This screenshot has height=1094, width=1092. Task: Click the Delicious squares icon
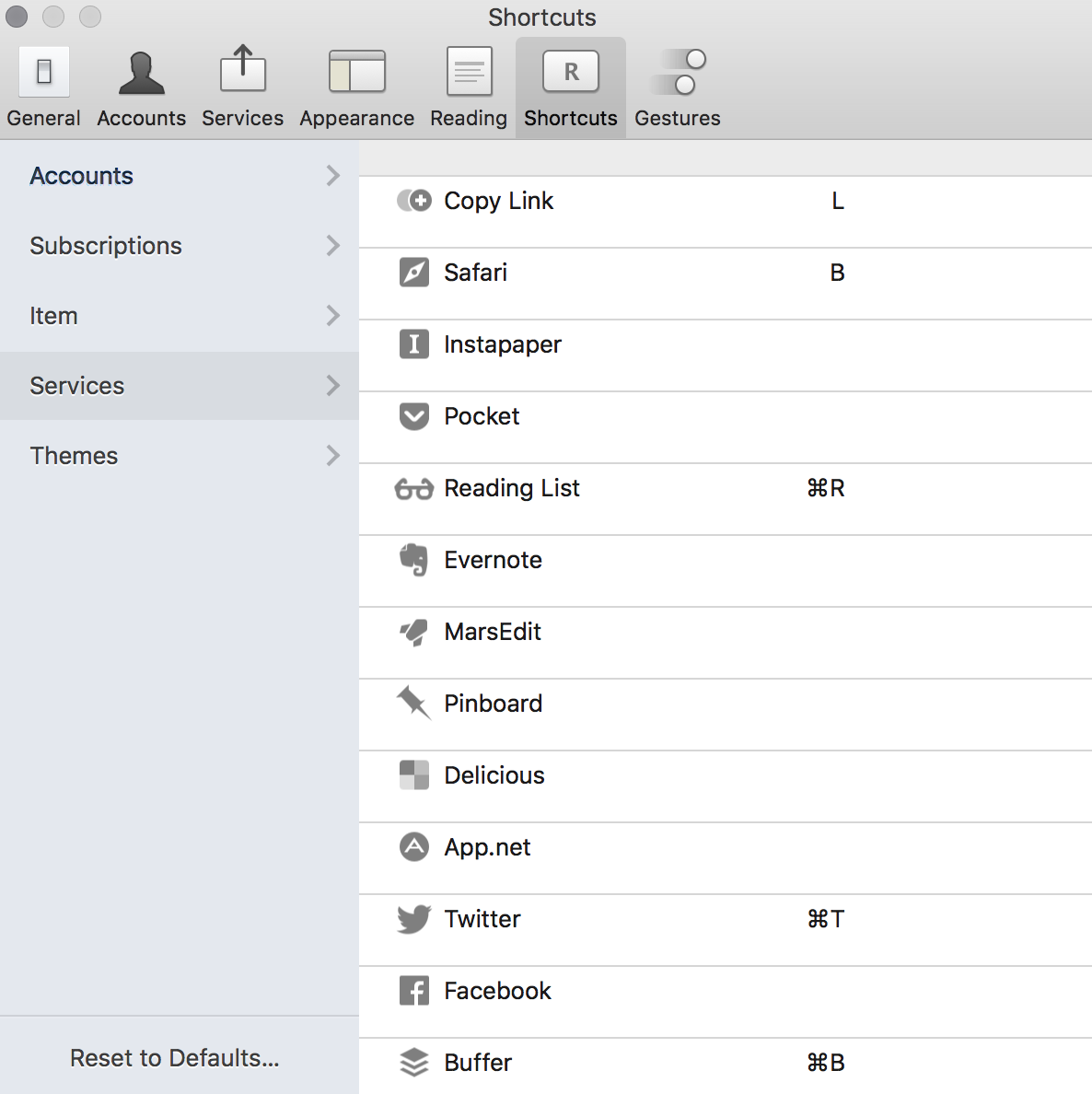click(x=413, y=775)
